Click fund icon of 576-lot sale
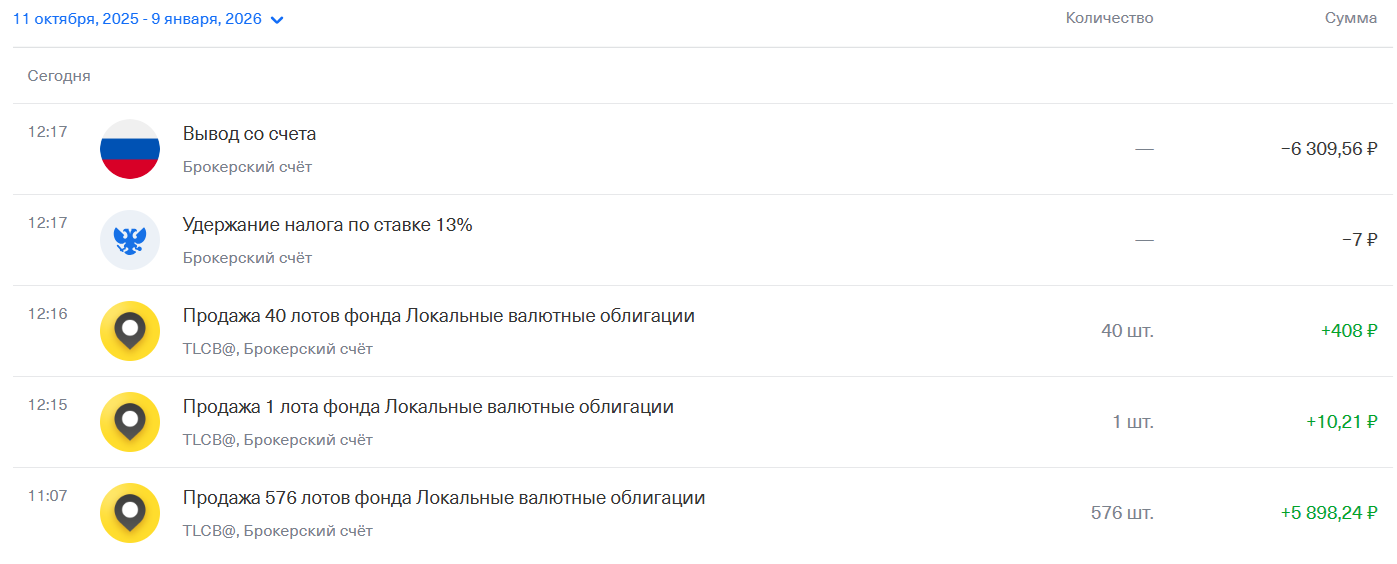 coord(130,513)
